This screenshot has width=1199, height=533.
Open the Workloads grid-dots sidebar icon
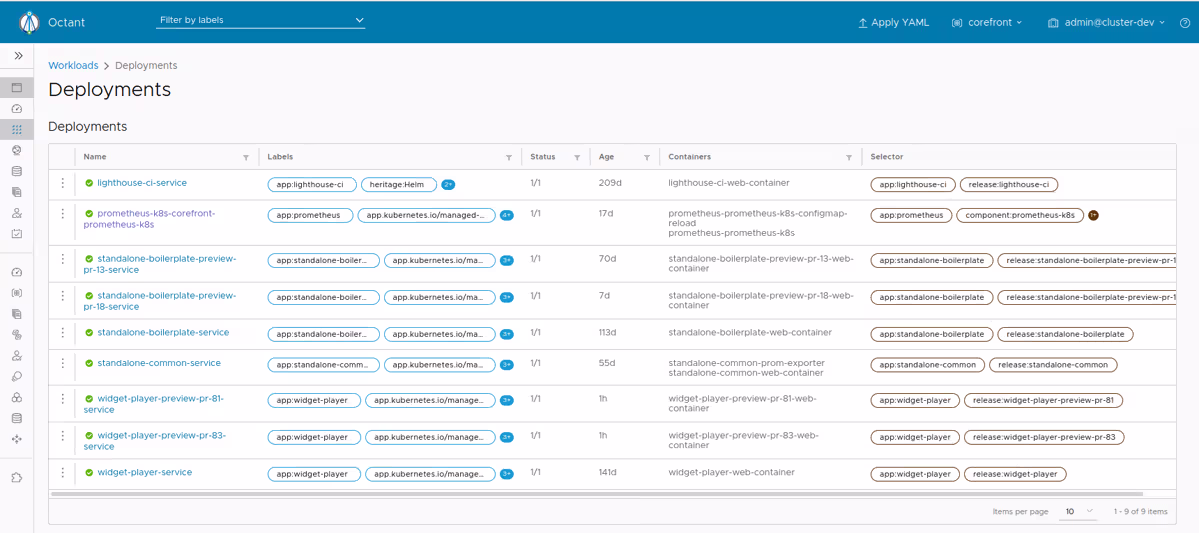(17, 130)
